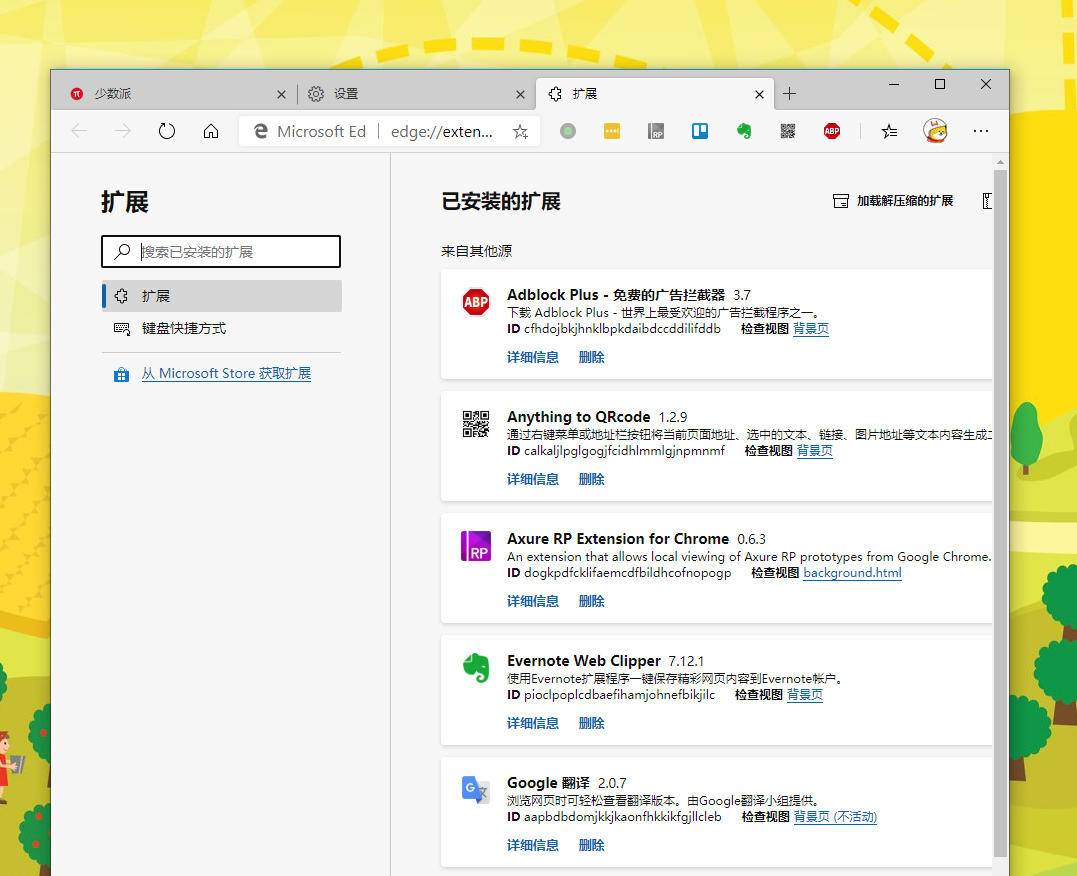Click 删除 for Anything to QRcode
Image resolution: width=1077 pixels, height=876 pixels.
tap(591, 479)
